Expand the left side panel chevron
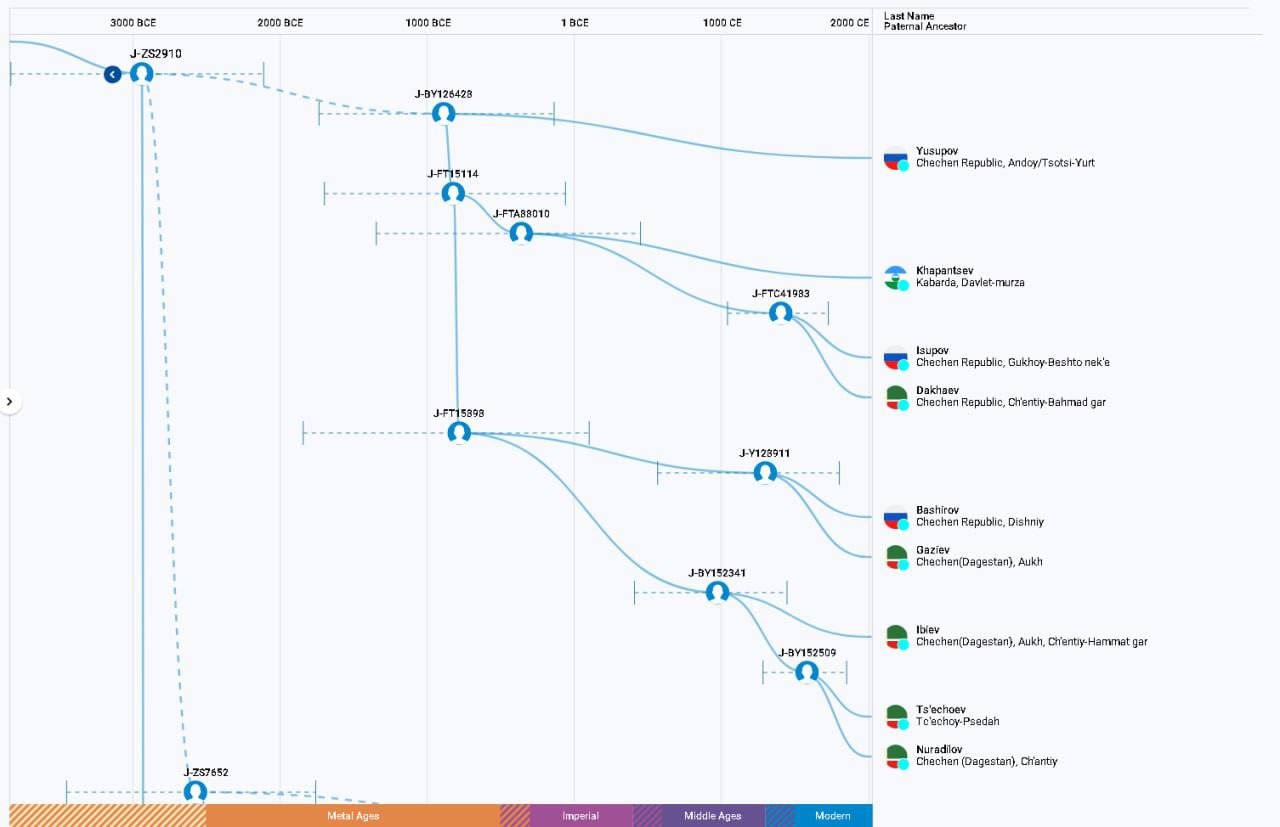The width and height of the screenshot is (1280, 827). tap(9, 402)
